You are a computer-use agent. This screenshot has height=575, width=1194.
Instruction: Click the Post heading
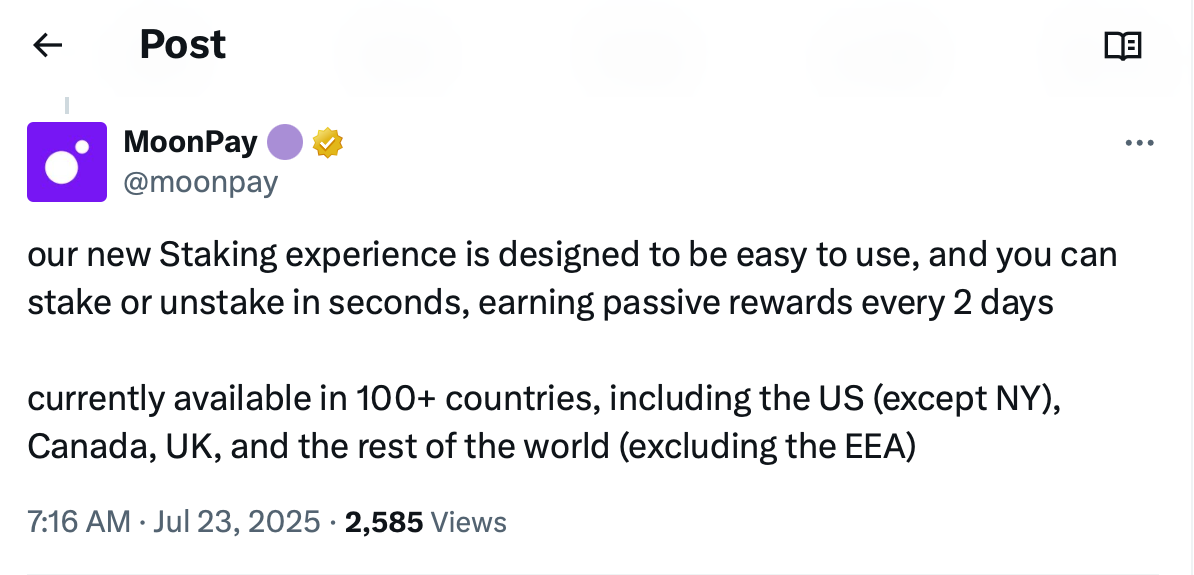click(183, 44)
